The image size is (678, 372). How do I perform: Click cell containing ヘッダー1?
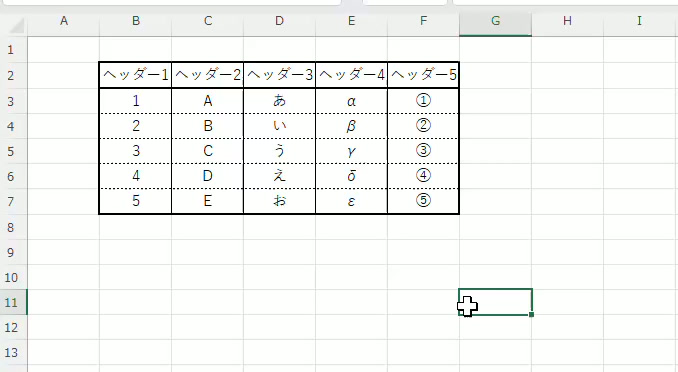136,75
